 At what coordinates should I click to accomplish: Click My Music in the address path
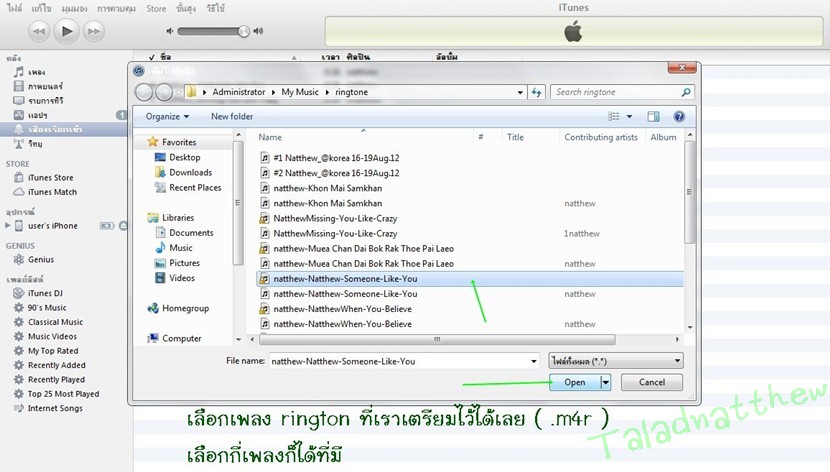[x=300, y=92]
